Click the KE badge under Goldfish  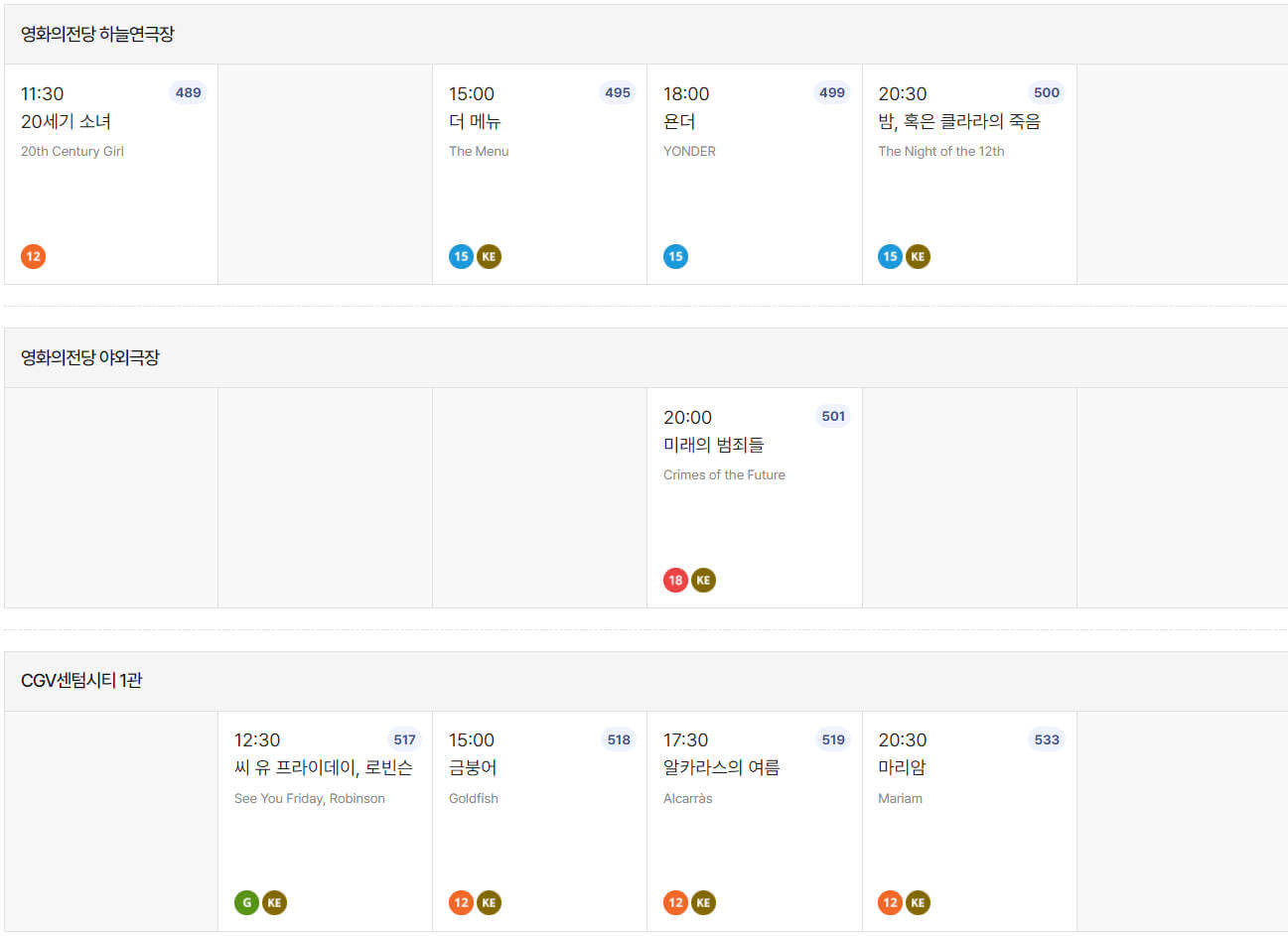489,902
